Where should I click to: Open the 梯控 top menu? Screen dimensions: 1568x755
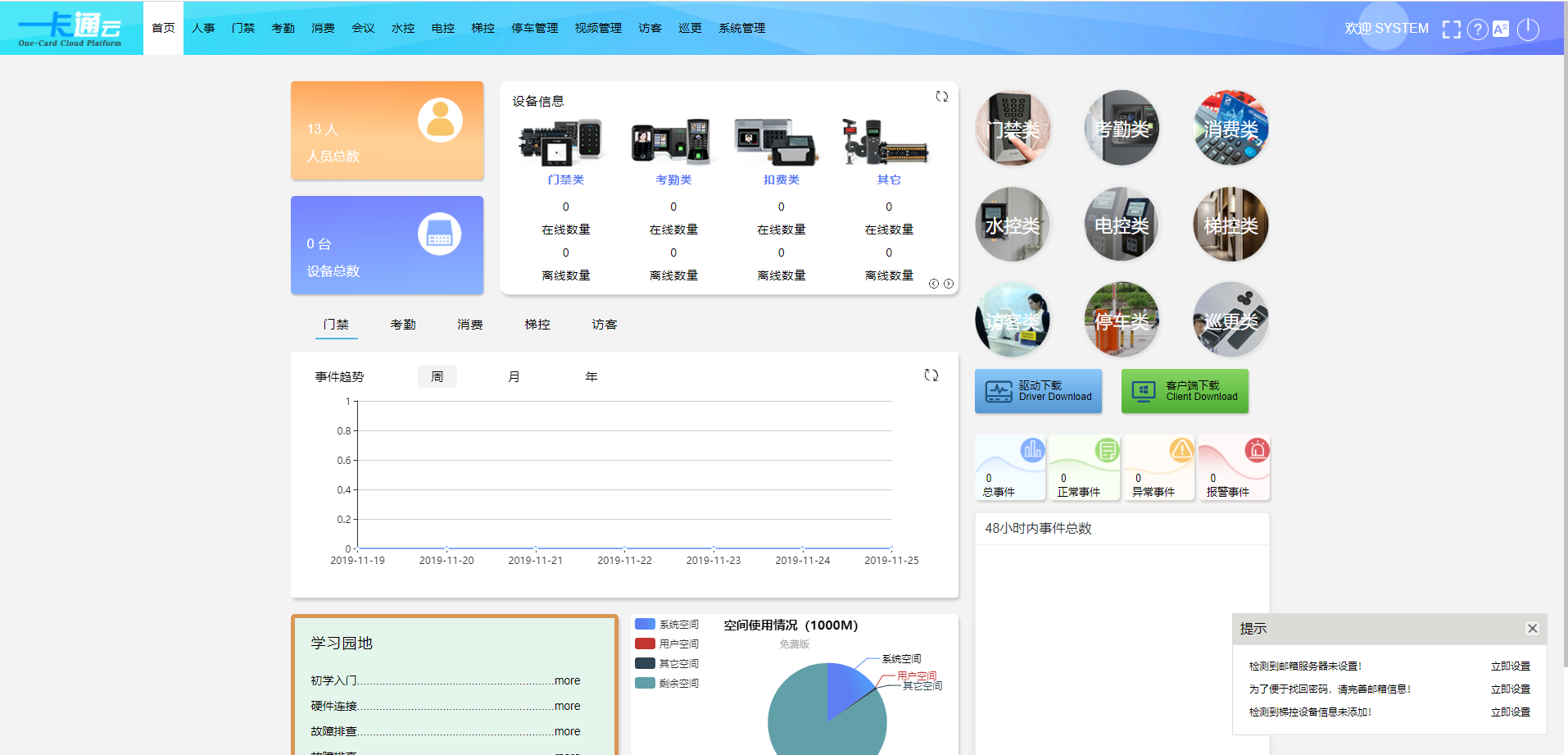point(483,28)
